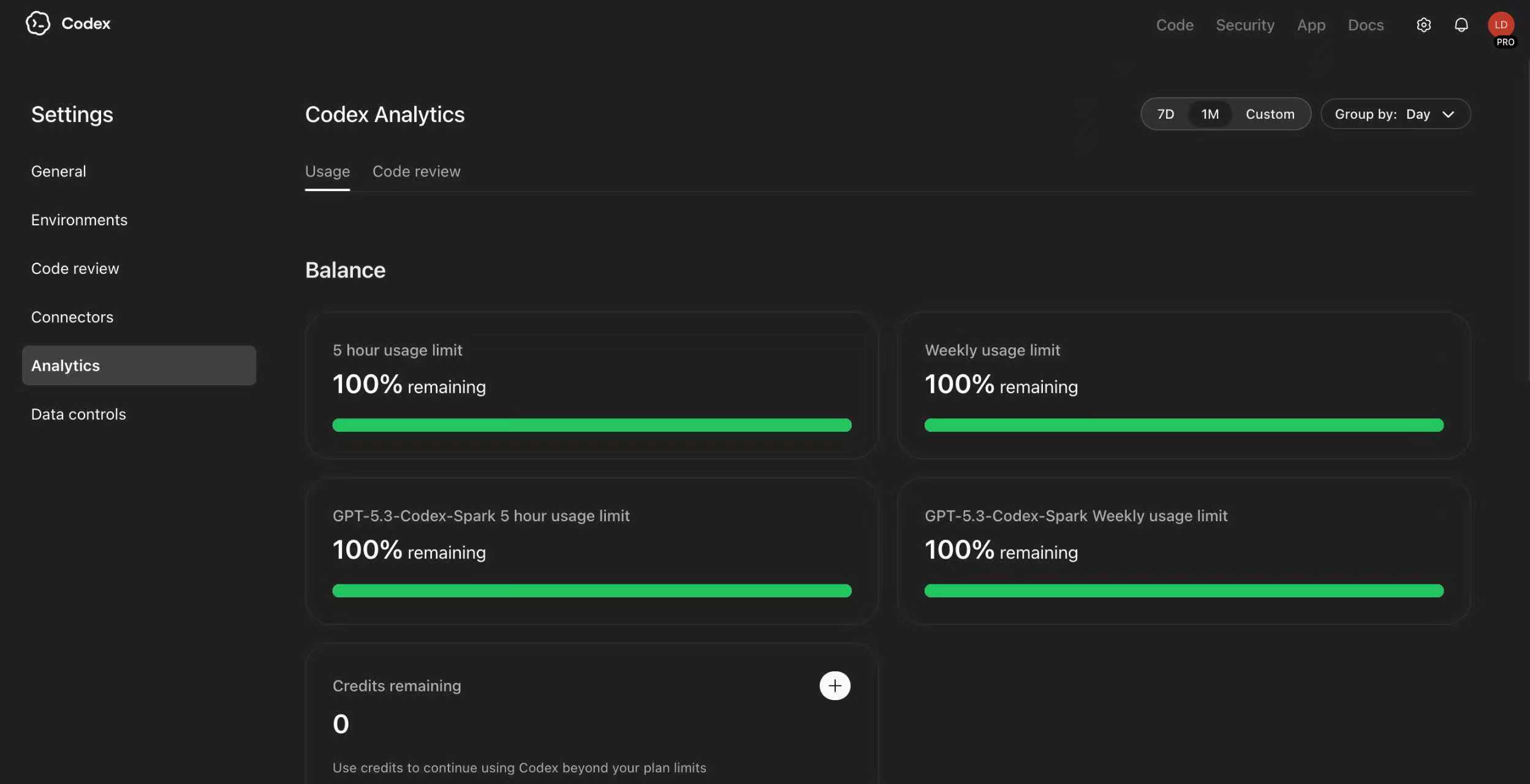Viewport: 1530px width, 784px height.
Task: Select the Usage tab
Action: pyautogui.click(x=327, y=171)
